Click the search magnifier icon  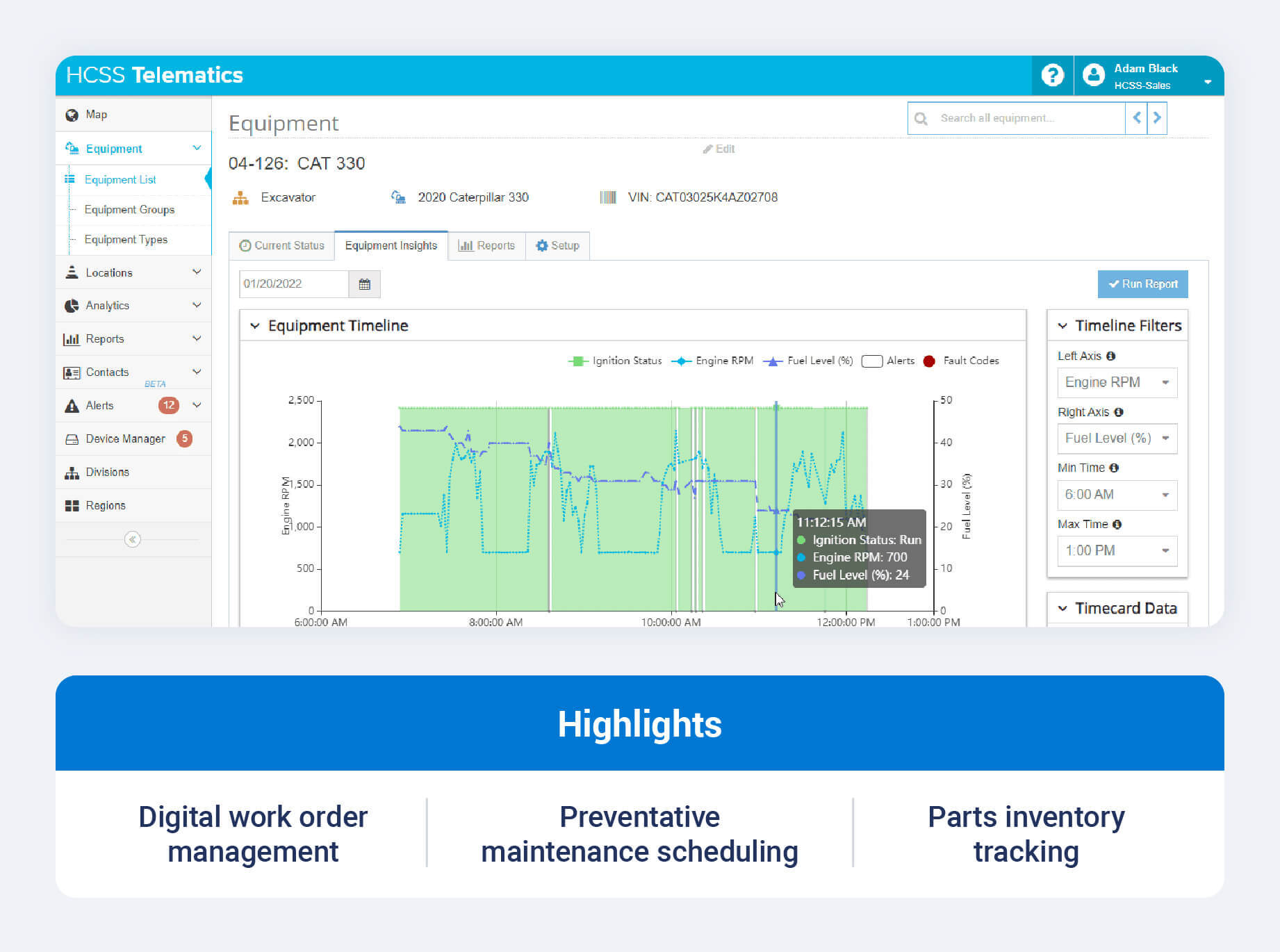coord(921,119)
